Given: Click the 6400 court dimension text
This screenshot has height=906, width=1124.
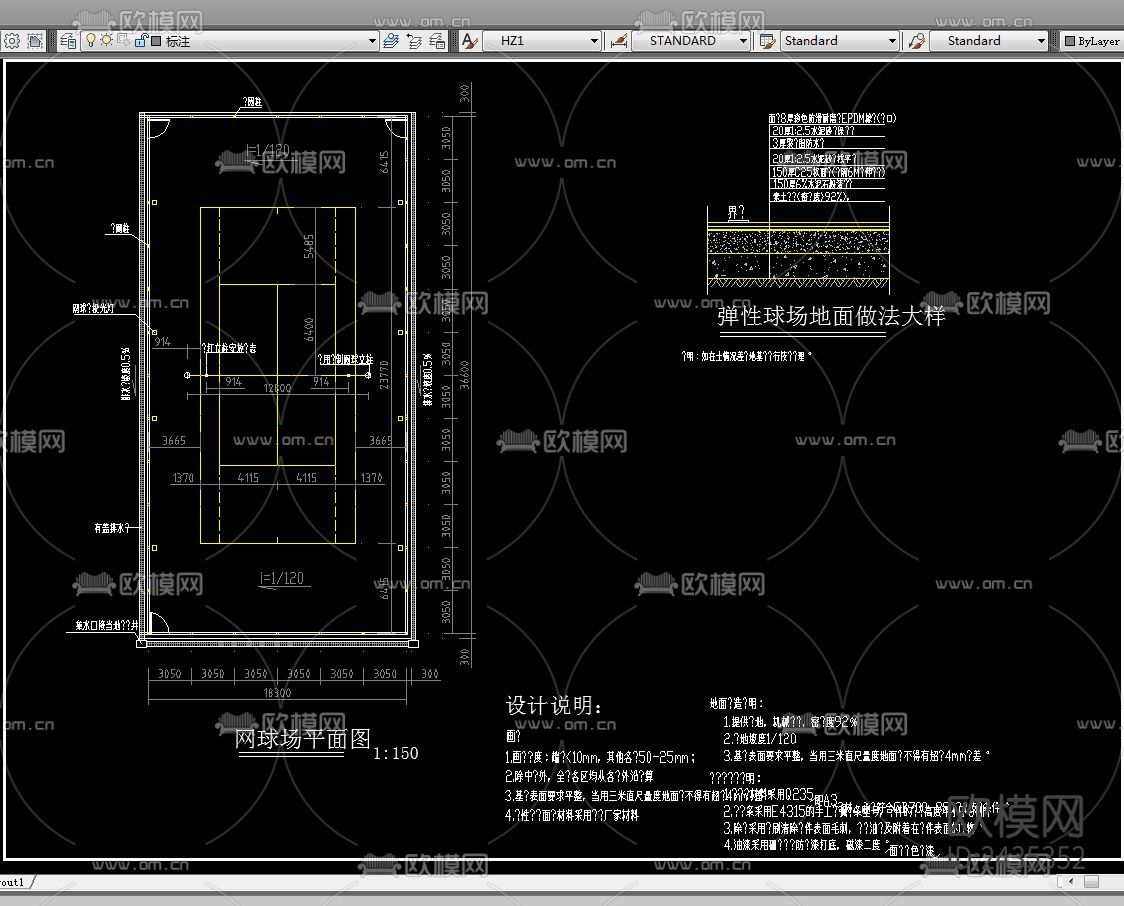Looking at the screenshot, I should coord(309,329).
